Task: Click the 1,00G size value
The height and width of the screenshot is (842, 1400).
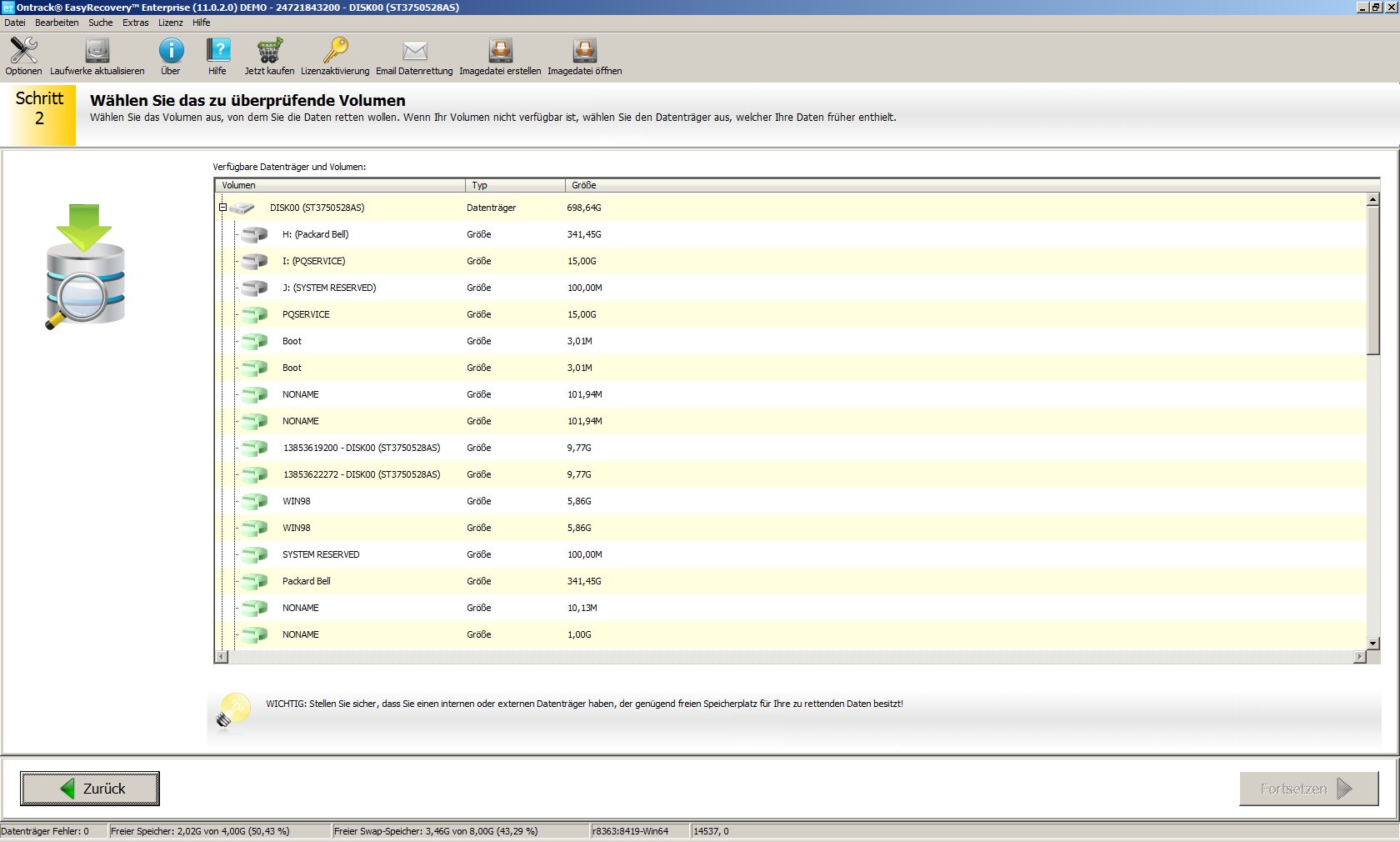Action: click(579, 634)
